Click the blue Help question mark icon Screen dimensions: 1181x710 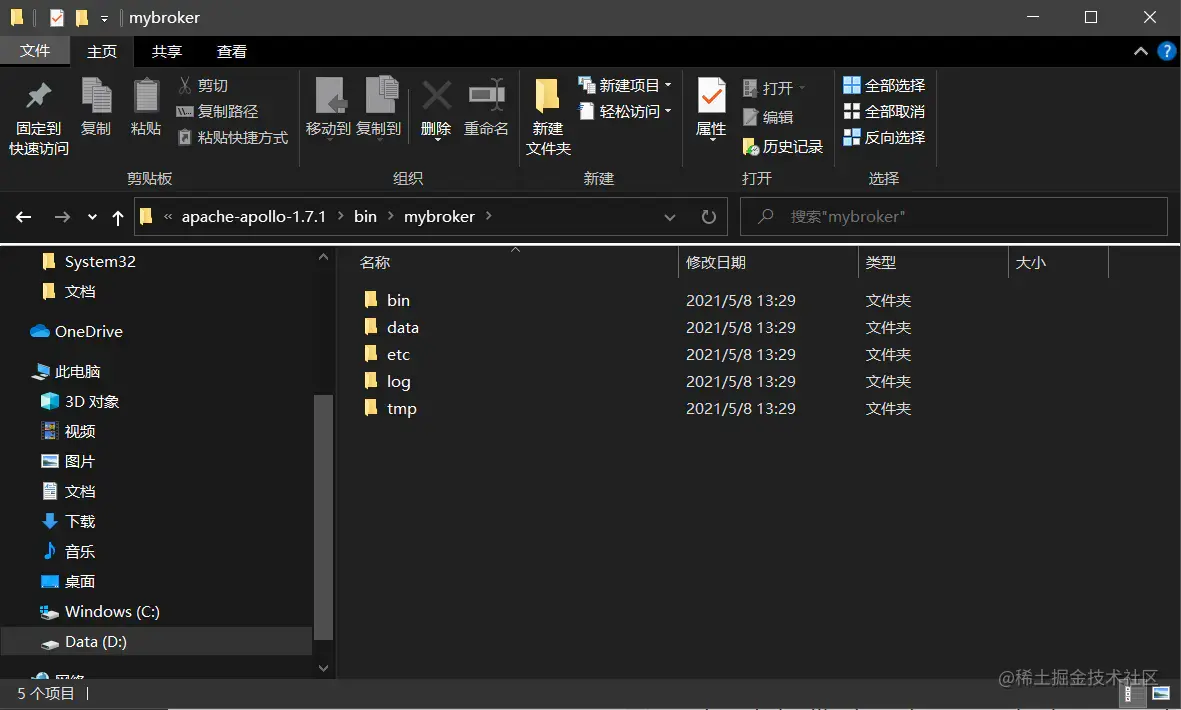tap(1167, 51)
